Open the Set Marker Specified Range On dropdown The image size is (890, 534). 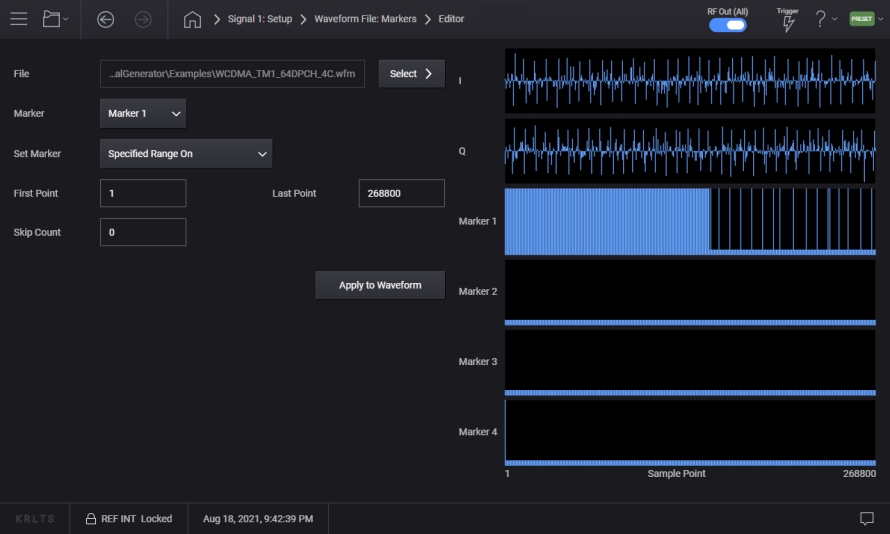[x=186, y=154]
